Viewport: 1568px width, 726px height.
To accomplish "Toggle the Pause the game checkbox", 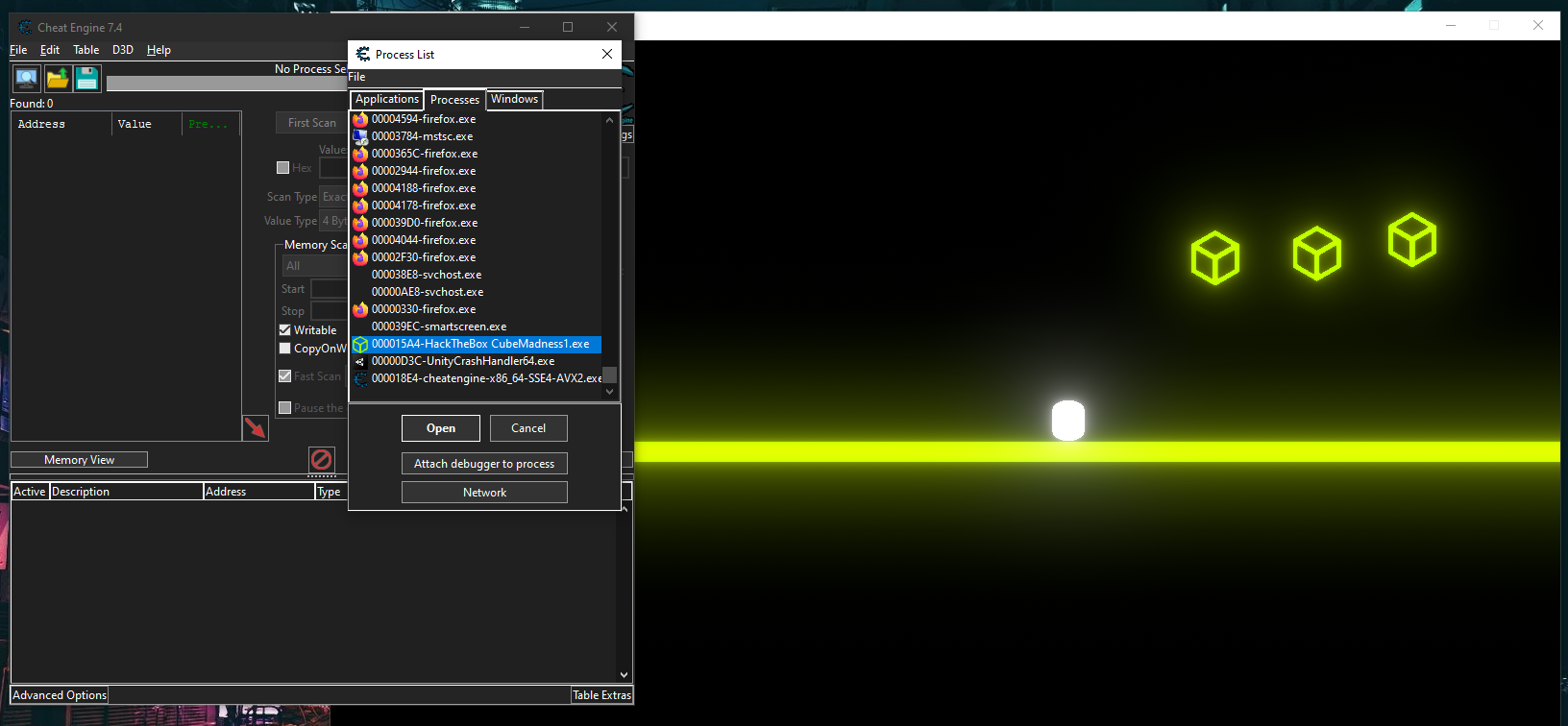I will click(284, 407).
